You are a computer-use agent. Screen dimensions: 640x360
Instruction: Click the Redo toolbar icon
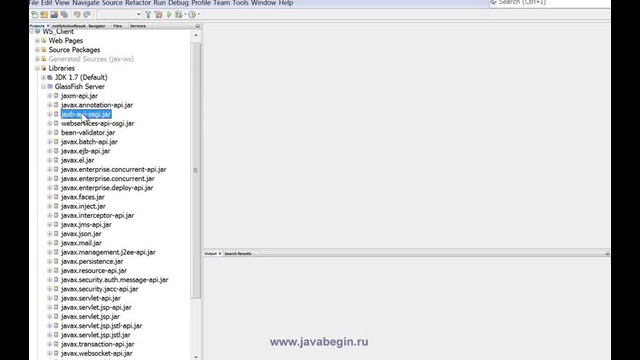(x=87, y=15)
